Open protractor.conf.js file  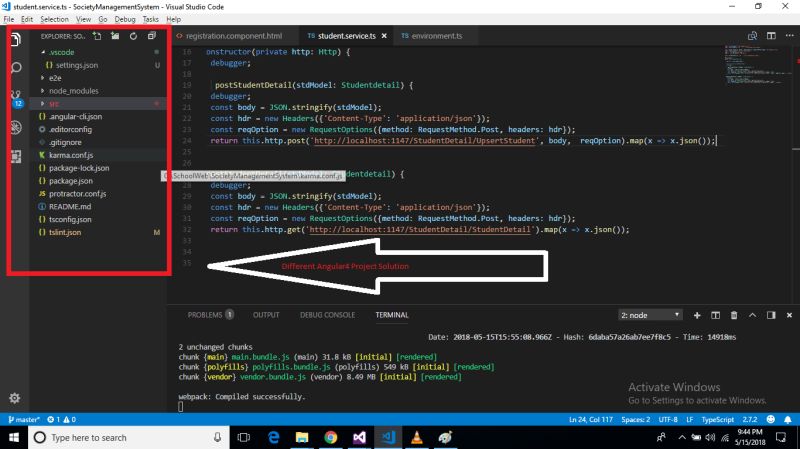point(77,194)
